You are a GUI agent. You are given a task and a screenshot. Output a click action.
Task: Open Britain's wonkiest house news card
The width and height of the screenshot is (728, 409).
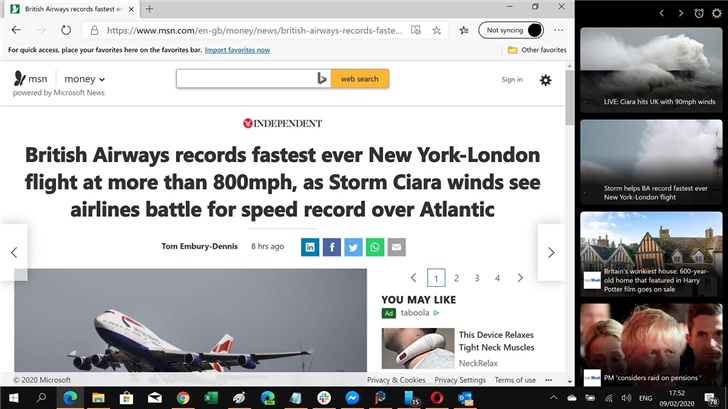point(651,254)
